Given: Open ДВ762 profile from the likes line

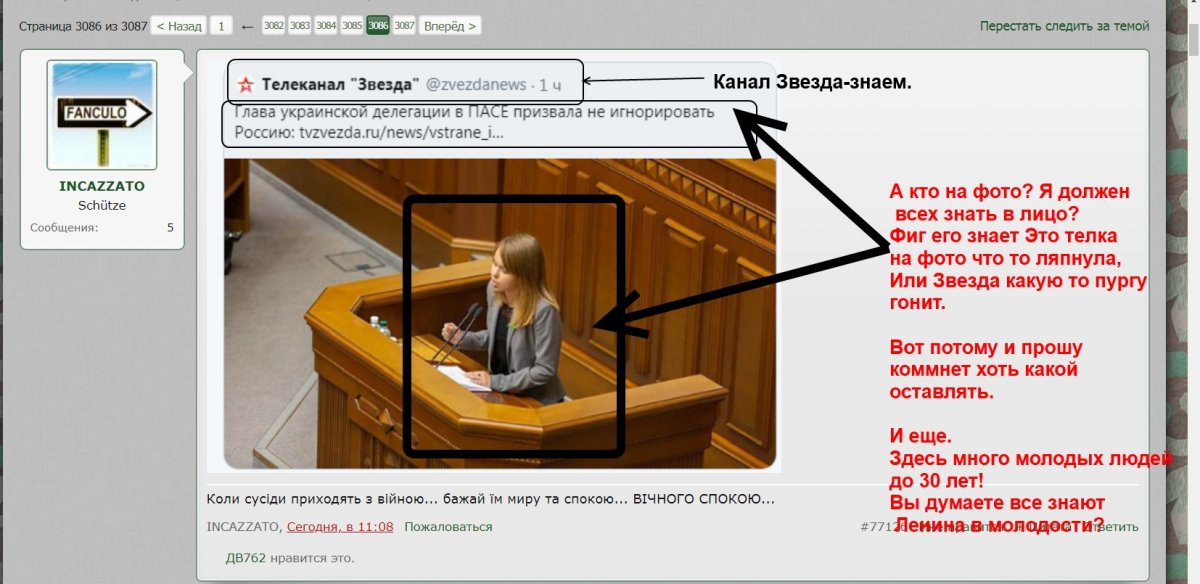Looking at the screenshot, I should [245, 557].
